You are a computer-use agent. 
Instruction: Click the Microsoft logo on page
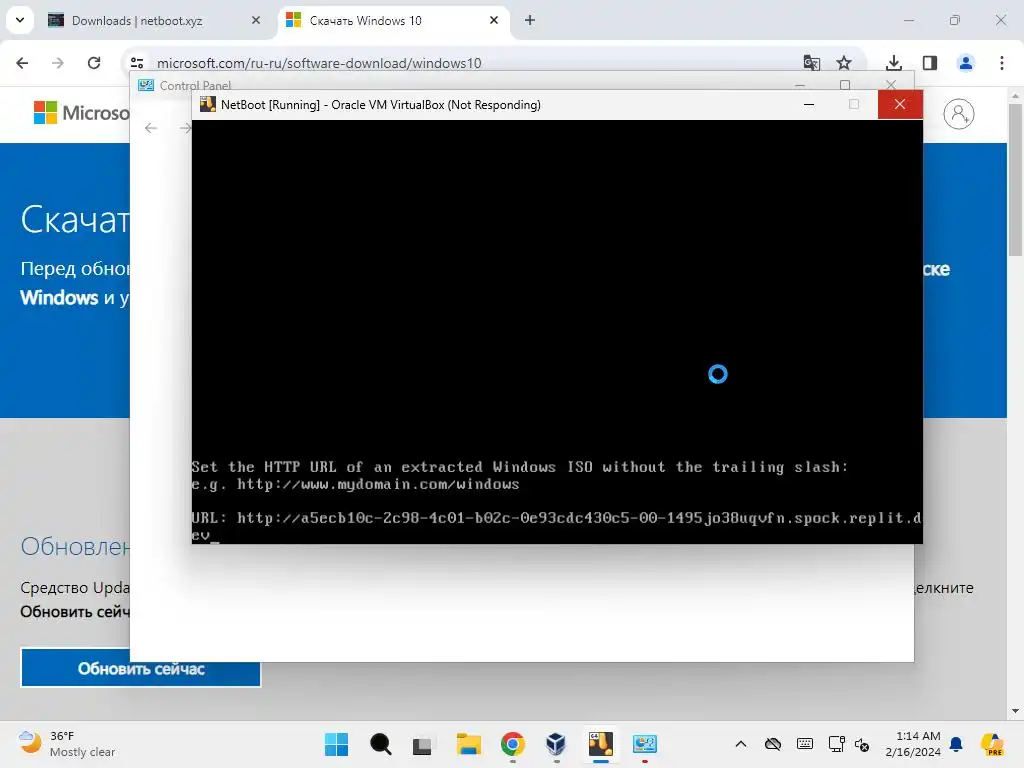(81, 112)
